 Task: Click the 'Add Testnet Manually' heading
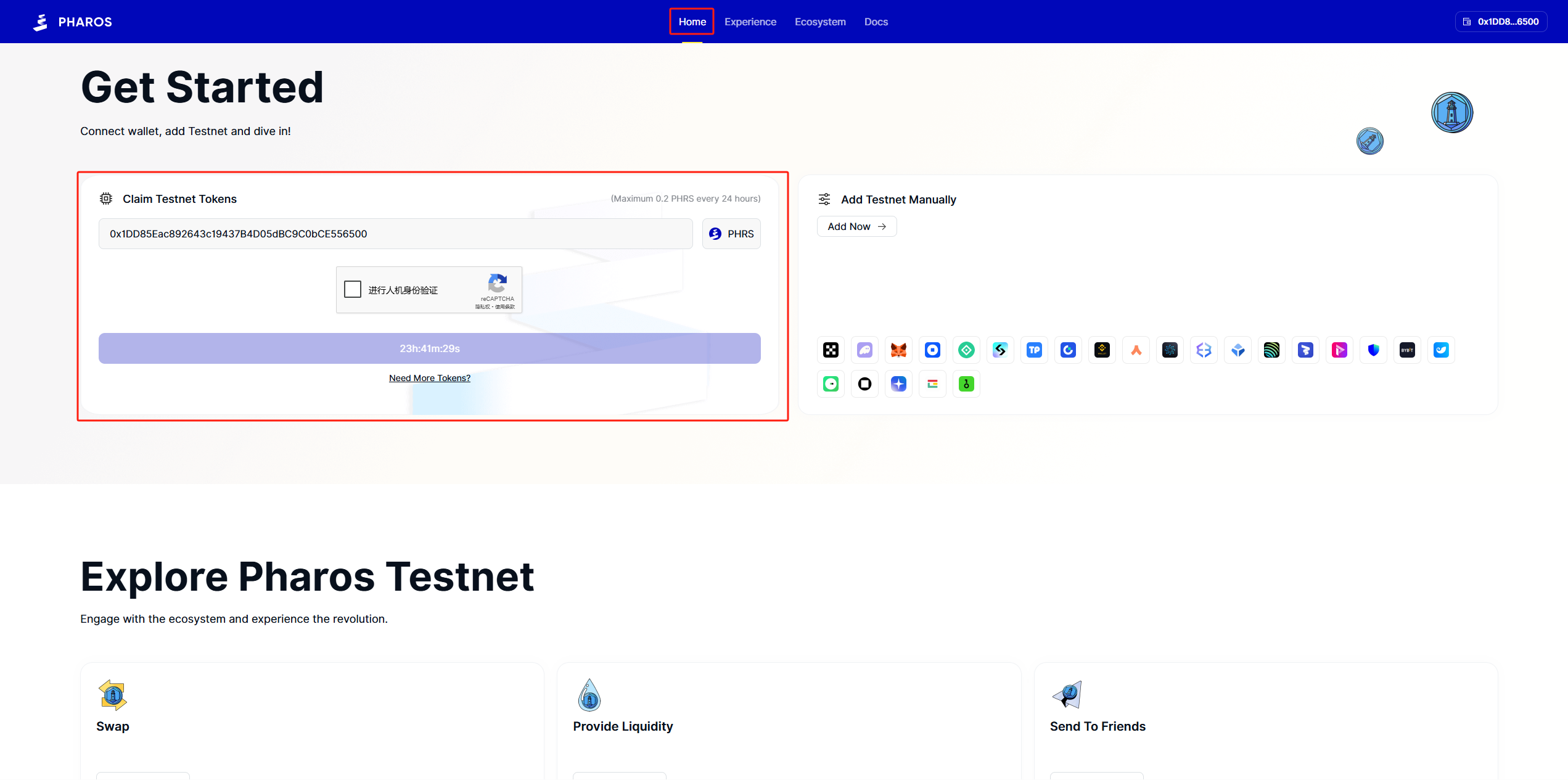point(898,200)
